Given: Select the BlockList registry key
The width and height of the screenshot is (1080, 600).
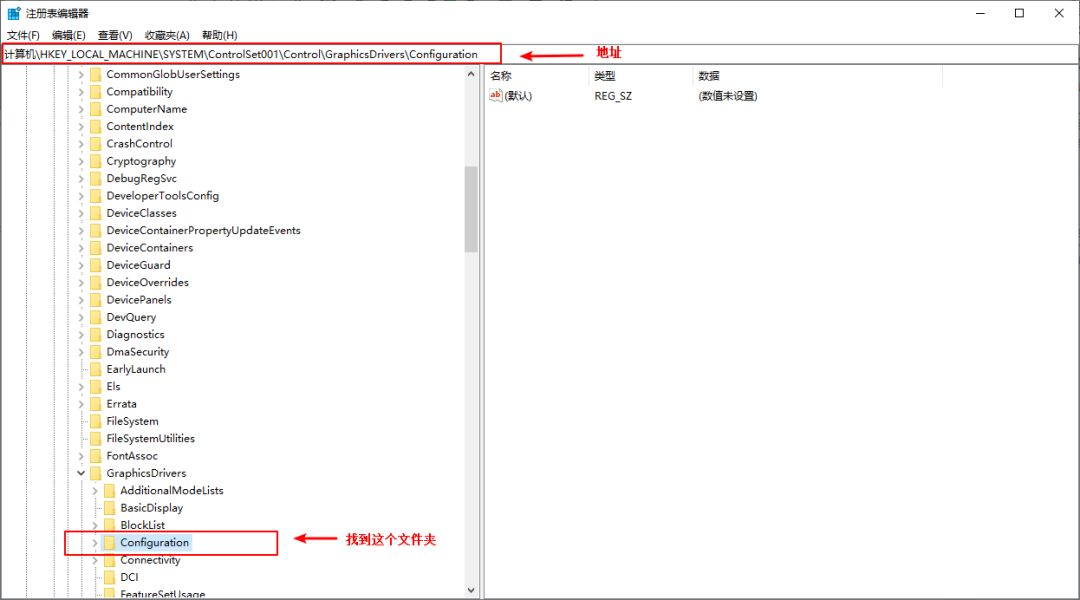Looking at the screenshot, I should [145, 524].
